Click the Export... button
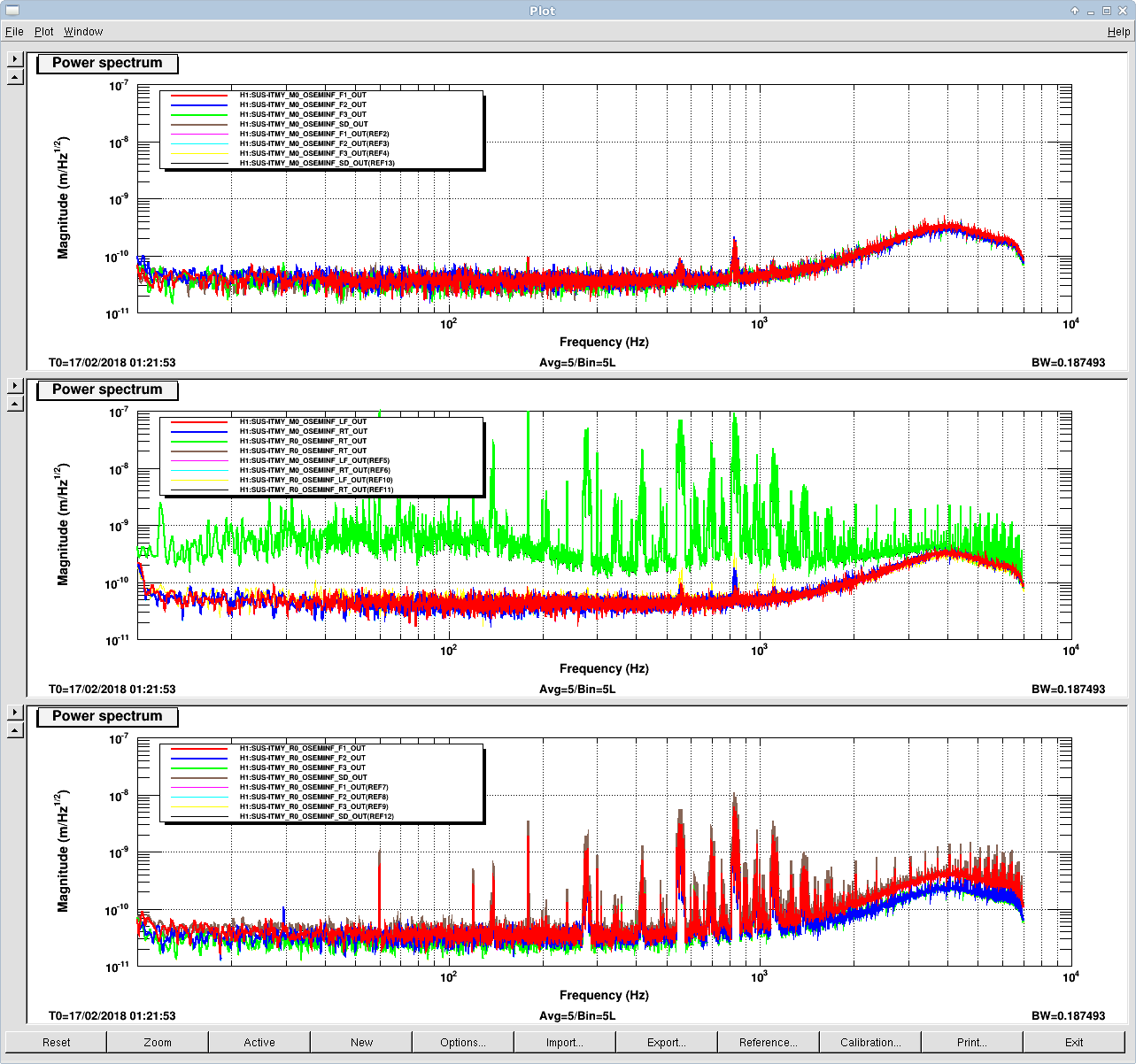 point(667,1042)
